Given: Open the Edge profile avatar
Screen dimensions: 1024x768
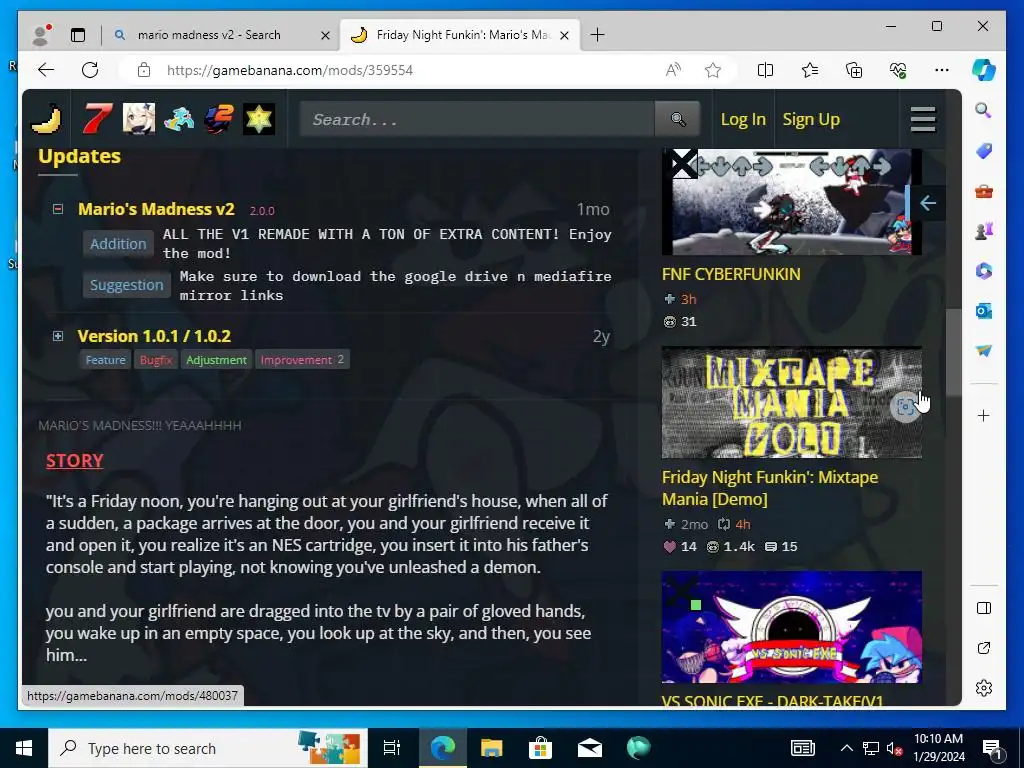Looking at the screenshot, I should (41, 35).
